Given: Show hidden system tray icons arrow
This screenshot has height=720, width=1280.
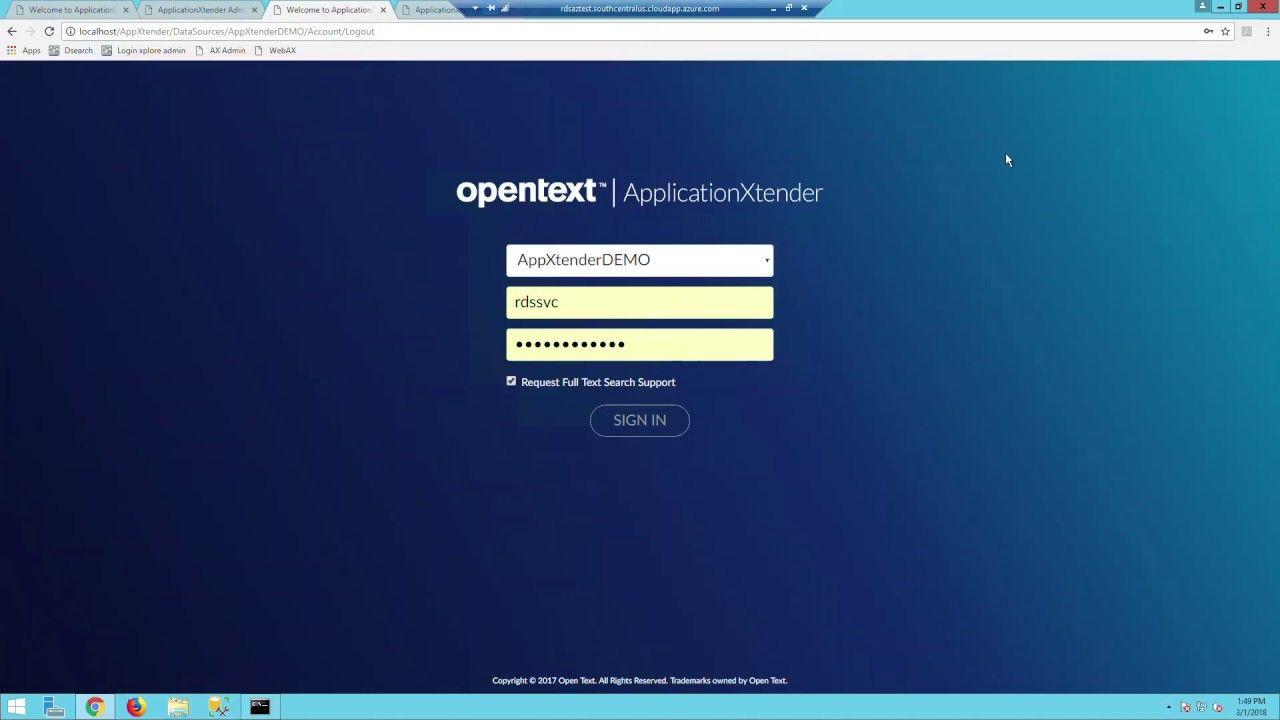Looking at the screenshot, I should tap(1169, 707).
